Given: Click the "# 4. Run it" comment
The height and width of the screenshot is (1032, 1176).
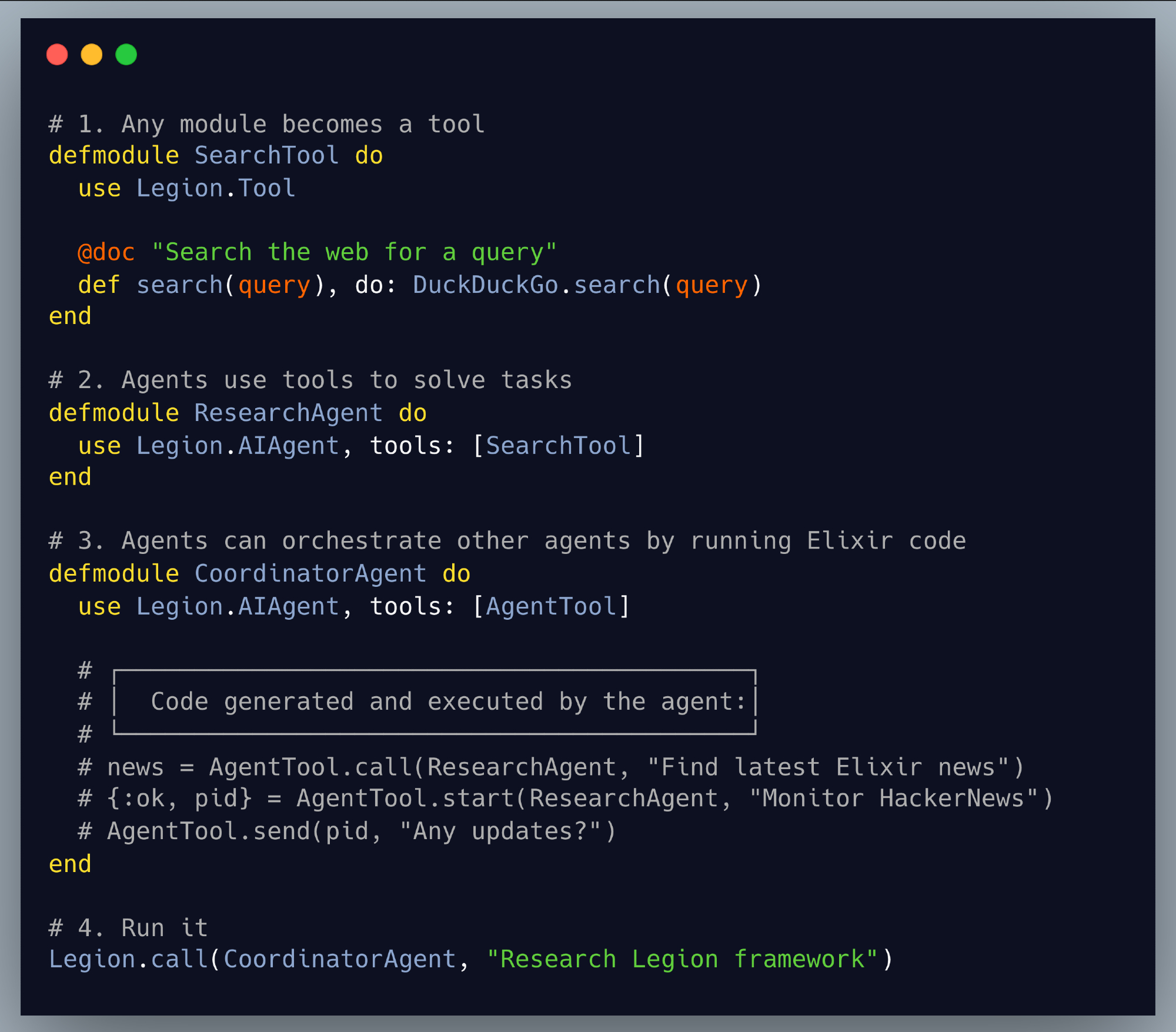Looking at the screenshot, I should (128, 928).
